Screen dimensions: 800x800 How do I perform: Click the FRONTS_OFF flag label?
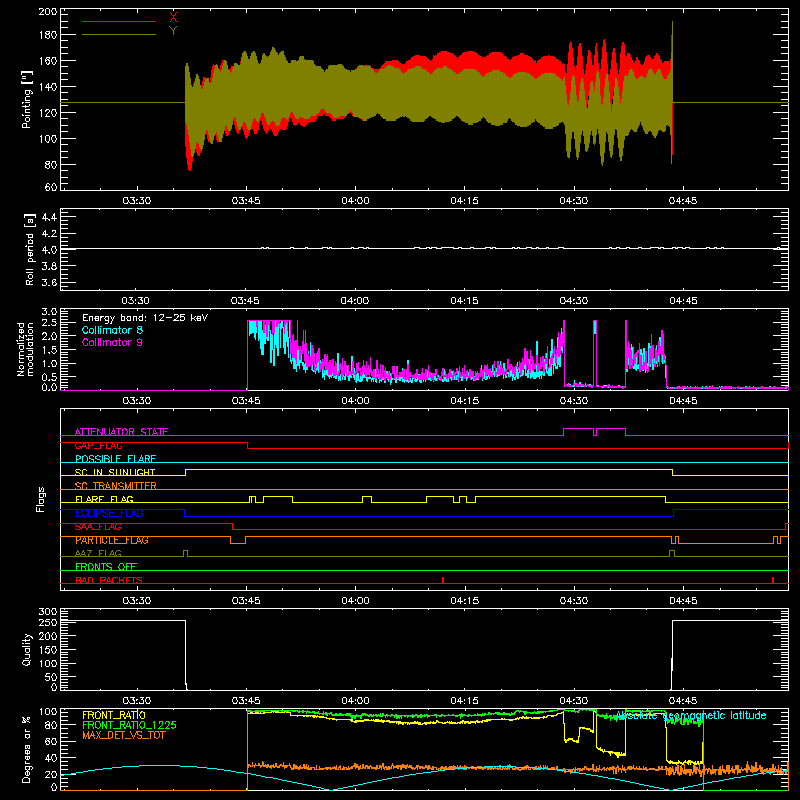[106, 567]
